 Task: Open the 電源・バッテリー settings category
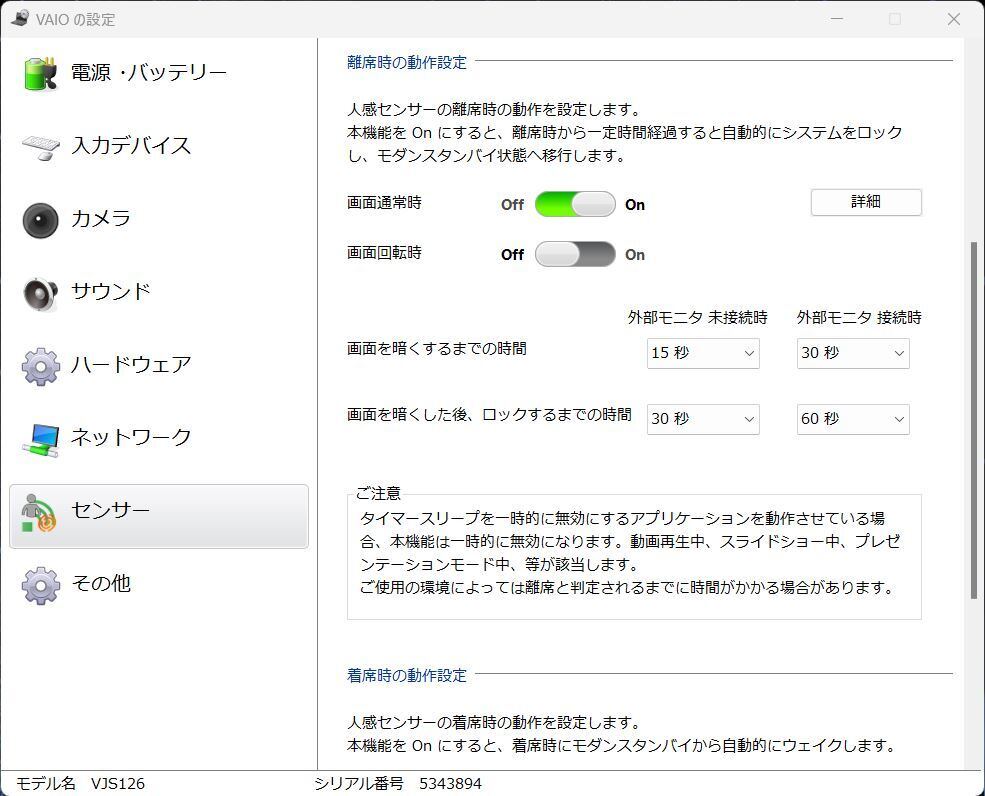pos(159,74)
